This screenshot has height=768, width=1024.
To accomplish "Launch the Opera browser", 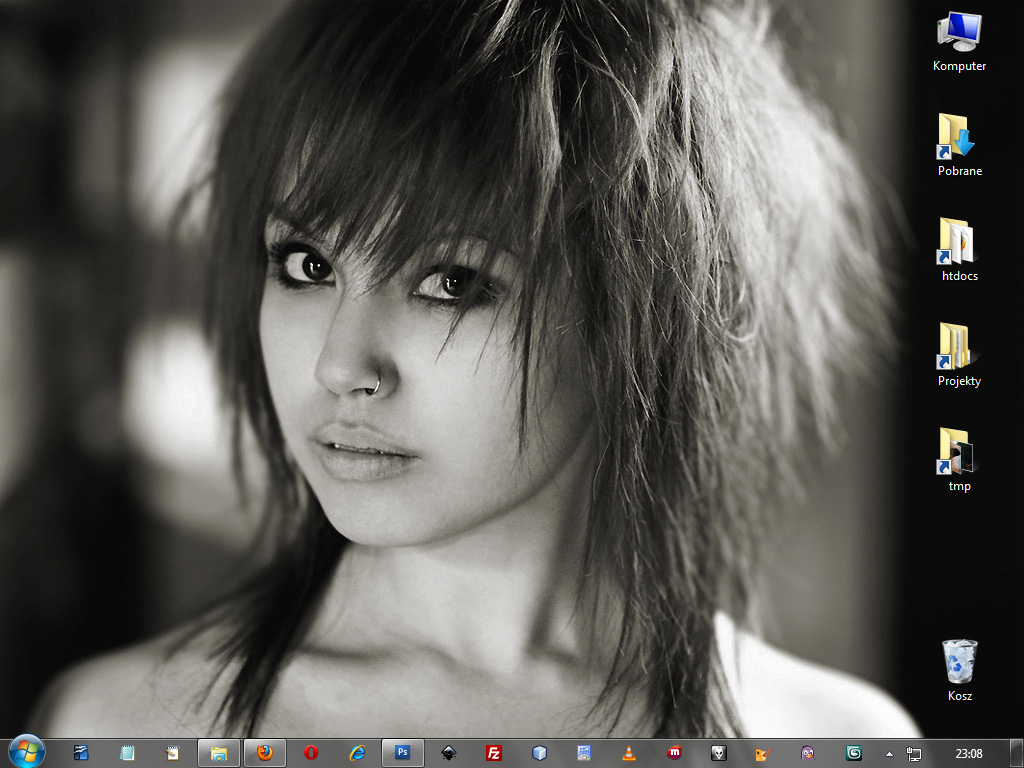I will coord(311,753).
